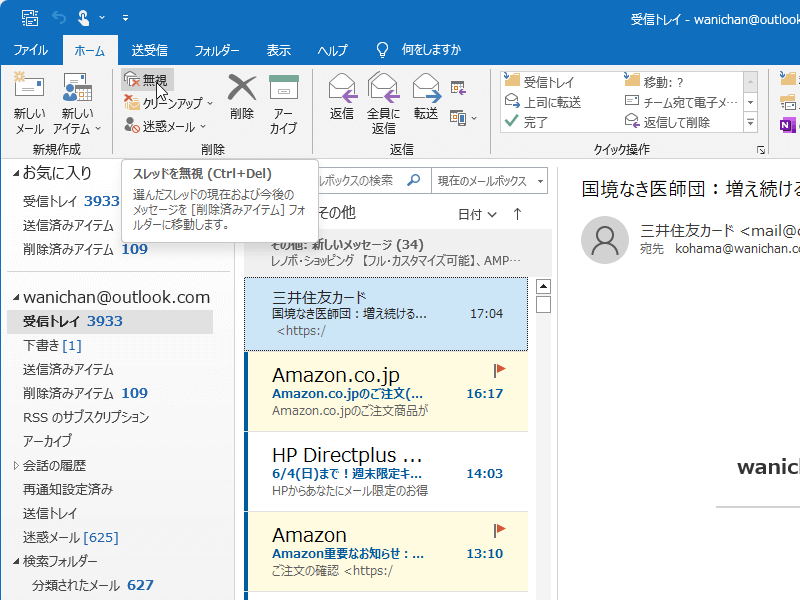Viewport: 800px width, 600px height.
Task: Open 削除済みアイテム 109 under favorites
Action: 85,249
